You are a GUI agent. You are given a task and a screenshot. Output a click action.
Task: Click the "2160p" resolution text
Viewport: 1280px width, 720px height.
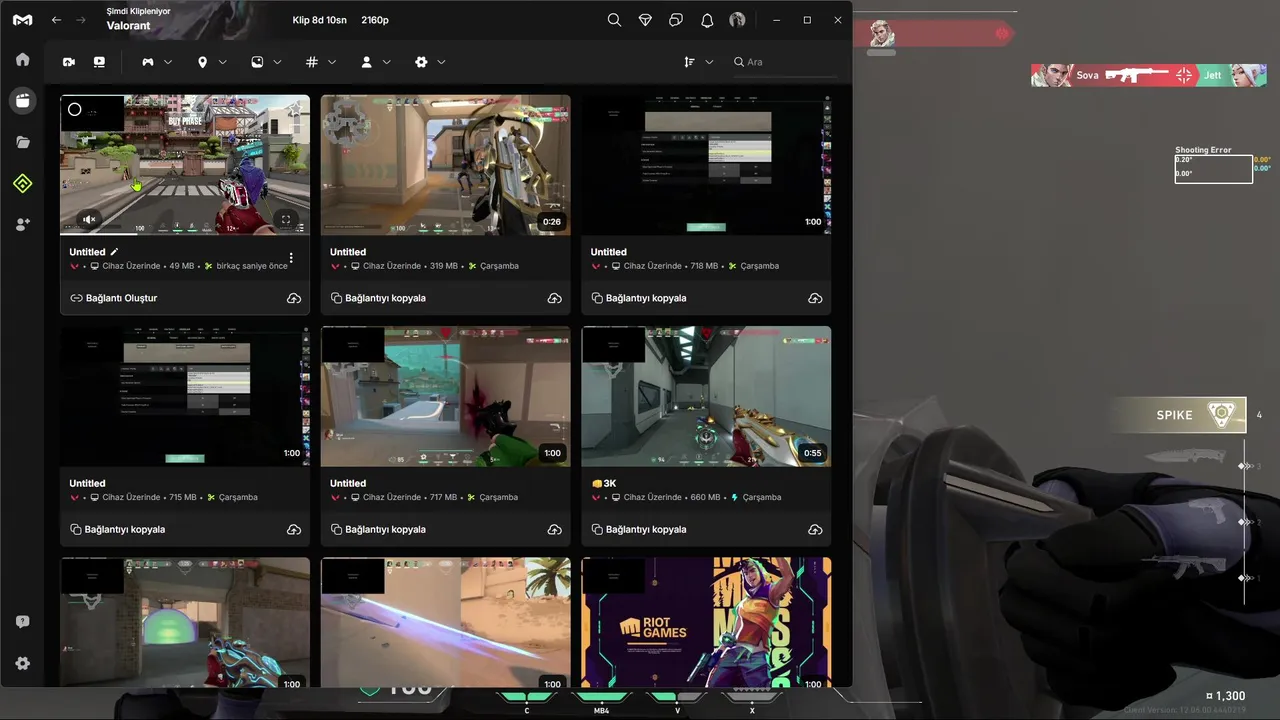(375, 20)
